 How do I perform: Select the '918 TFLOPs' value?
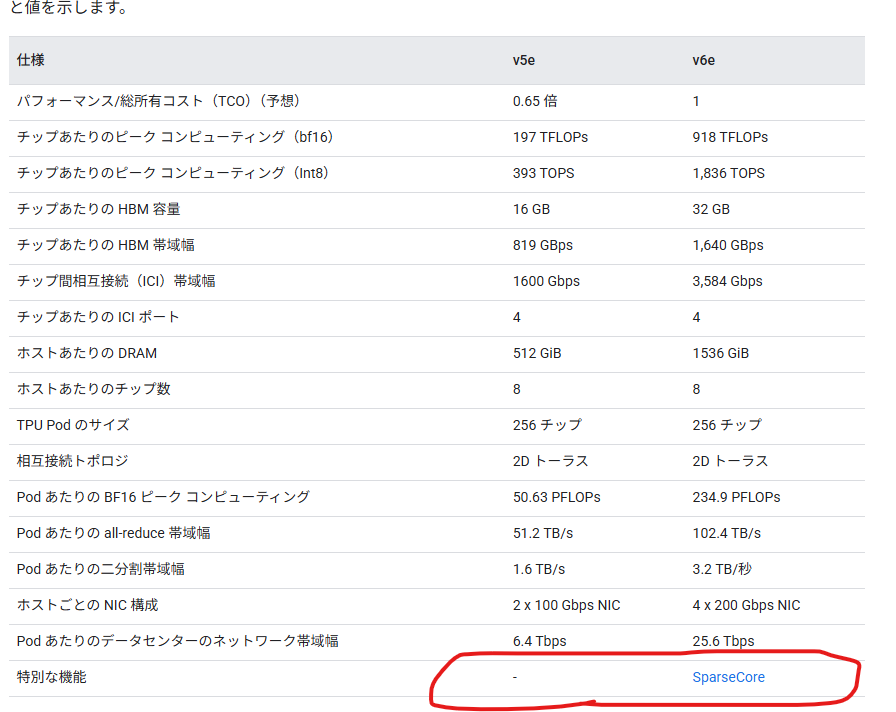730,137
